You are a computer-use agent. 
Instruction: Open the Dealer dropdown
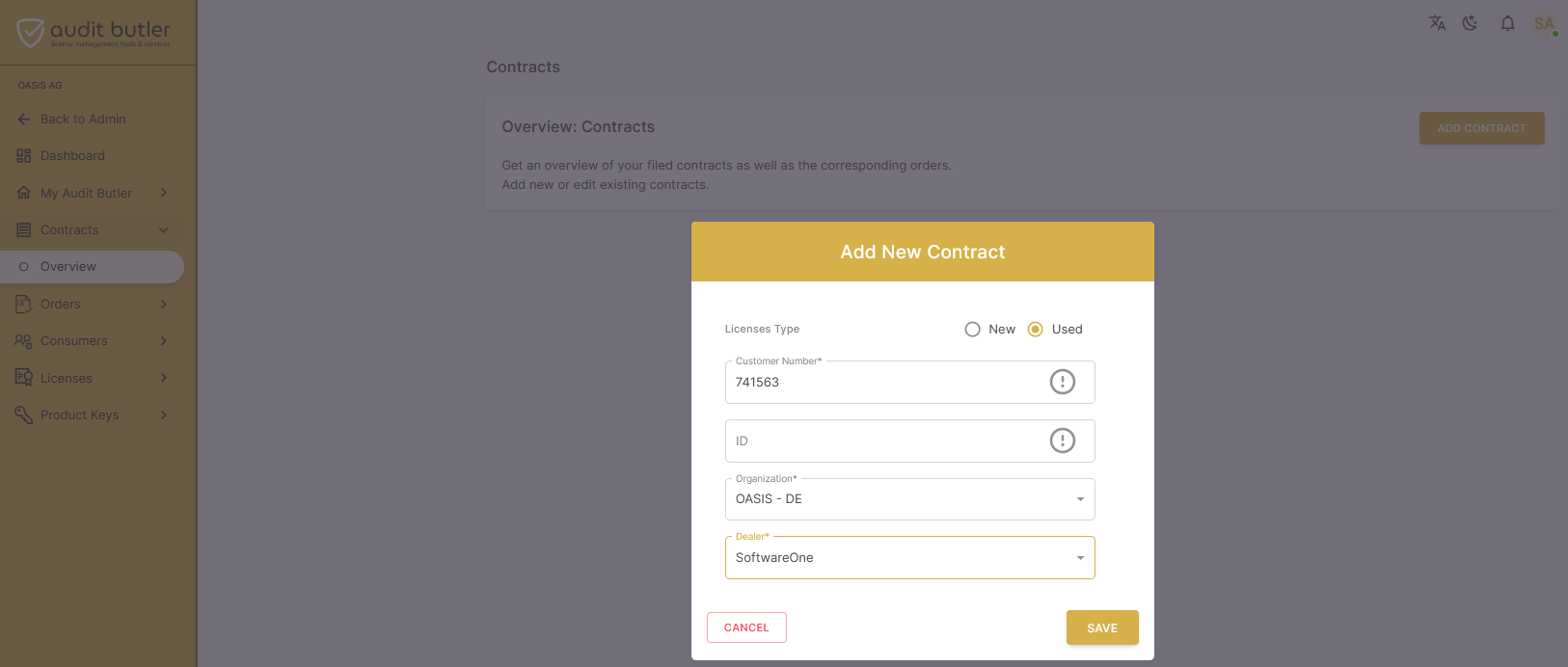click(x=909, y=558)
